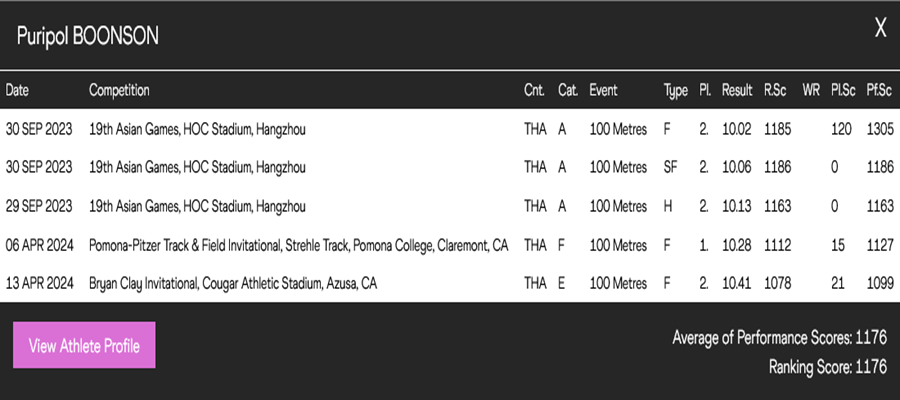Select the Asian Games final row with 10.02
The image size is (900, 400).
coord(450,129)
